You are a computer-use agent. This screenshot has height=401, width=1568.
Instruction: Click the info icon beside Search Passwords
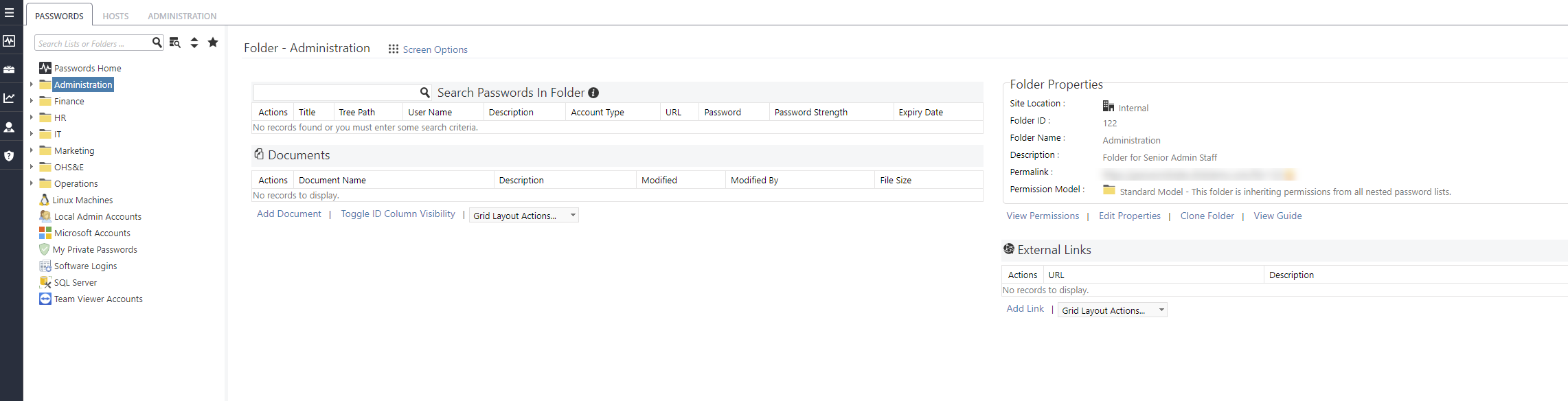click(x=593, y=93)
